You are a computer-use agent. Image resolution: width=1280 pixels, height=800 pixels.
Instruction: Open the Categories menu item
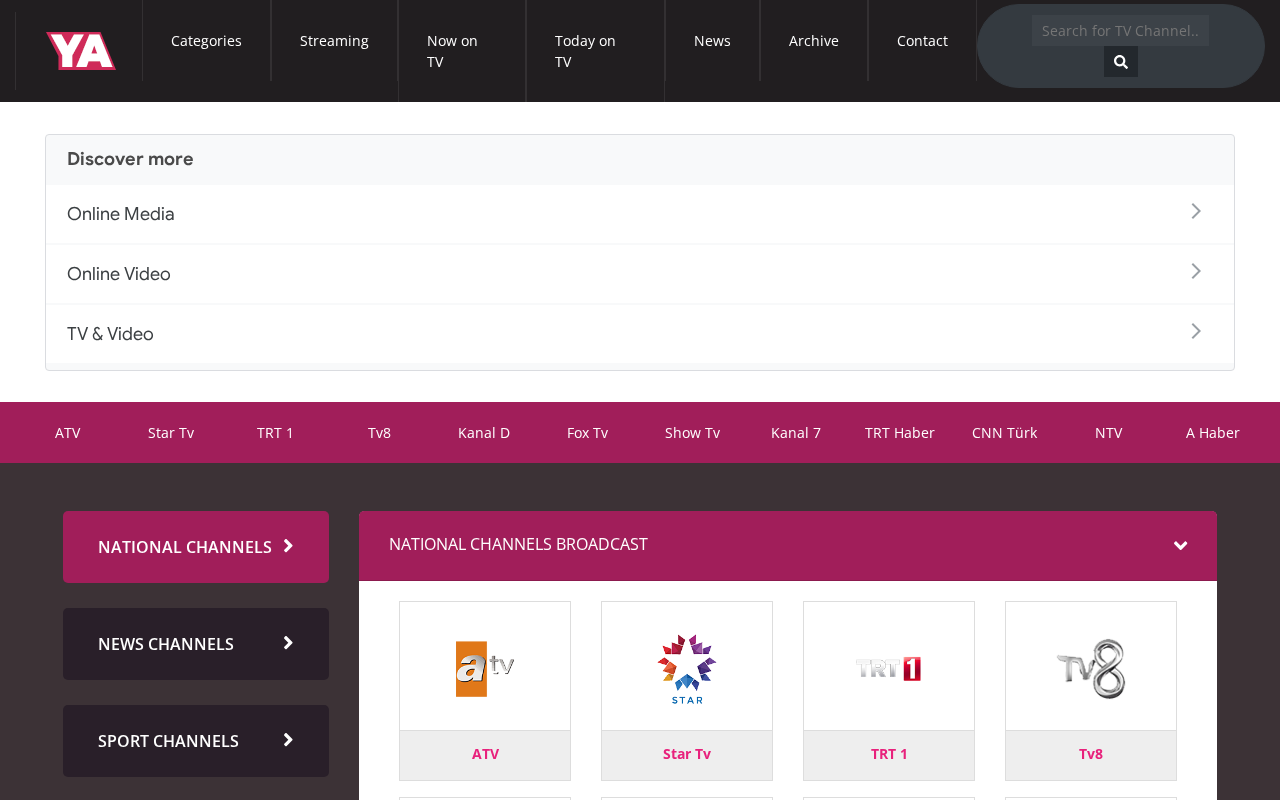206,41
